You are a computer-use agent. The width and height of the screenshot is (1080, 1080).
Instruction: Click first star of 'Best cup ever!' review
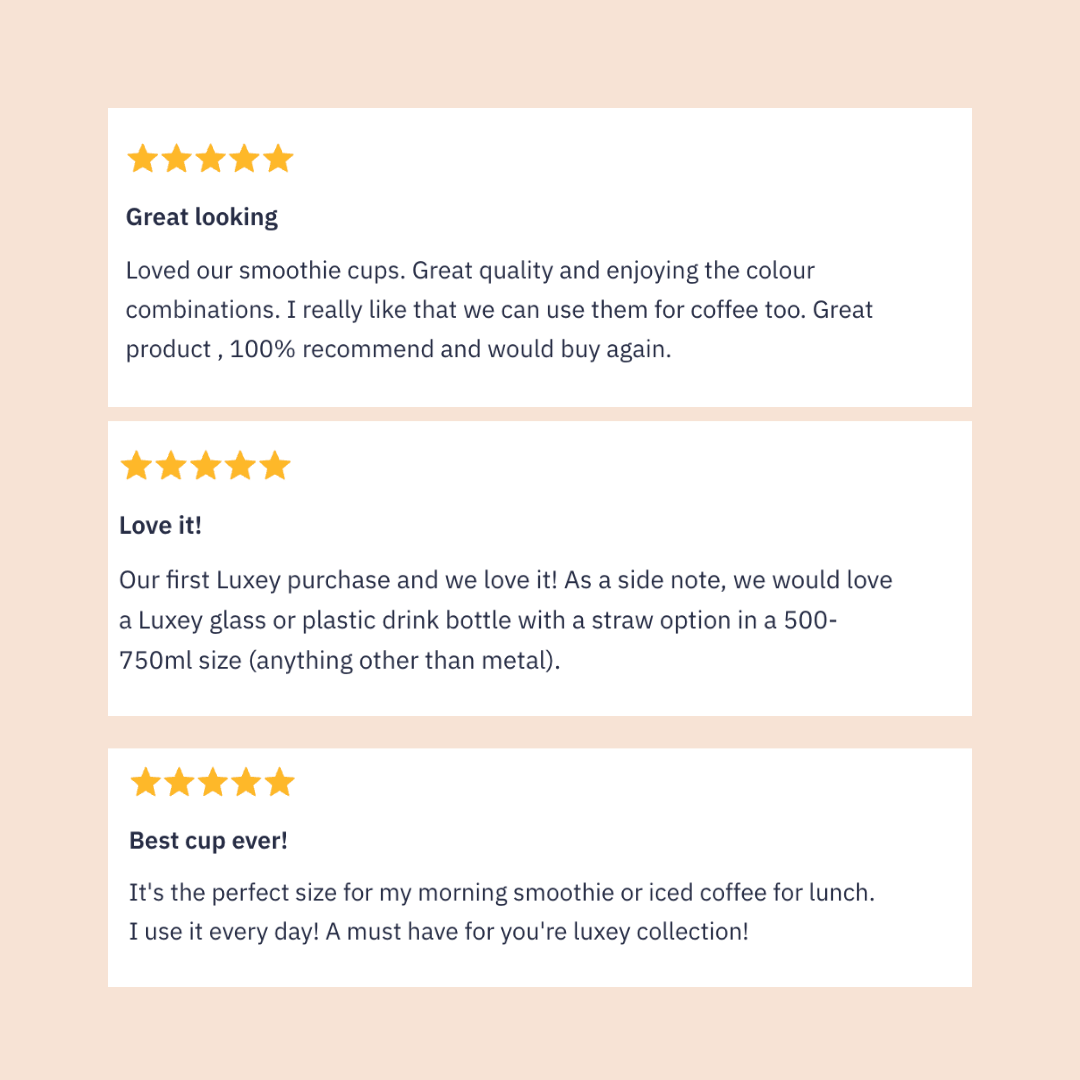(146, 782)
